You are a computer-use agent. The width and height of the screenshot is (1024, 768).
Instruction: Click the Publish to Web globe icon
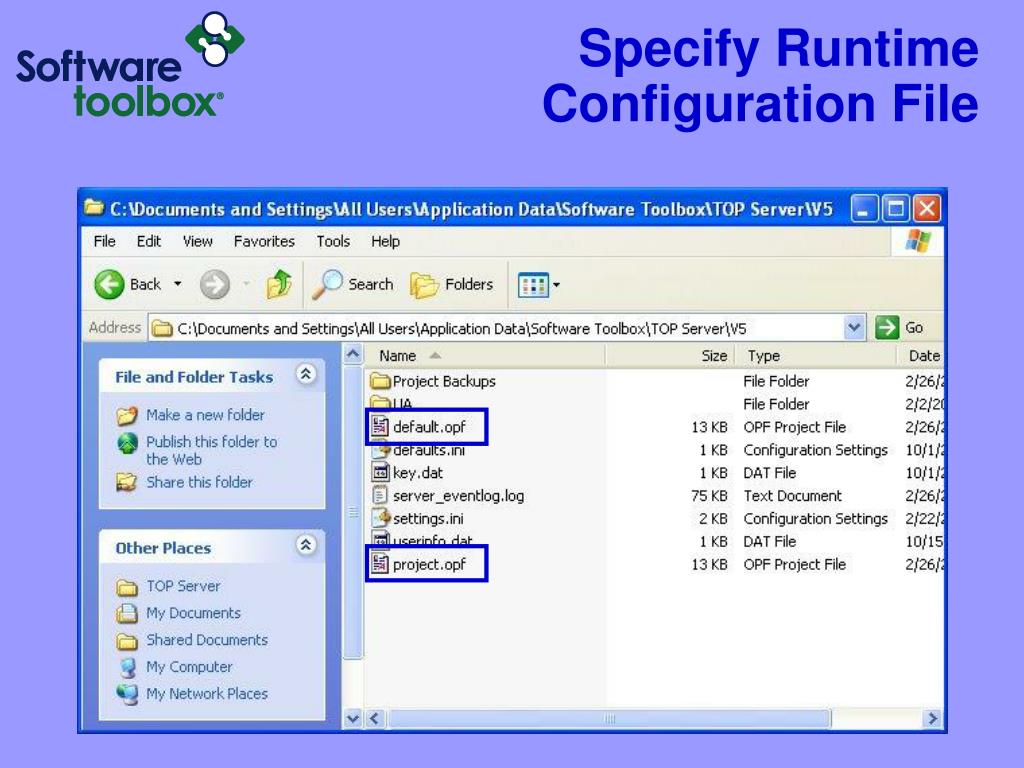click(127, 443)
